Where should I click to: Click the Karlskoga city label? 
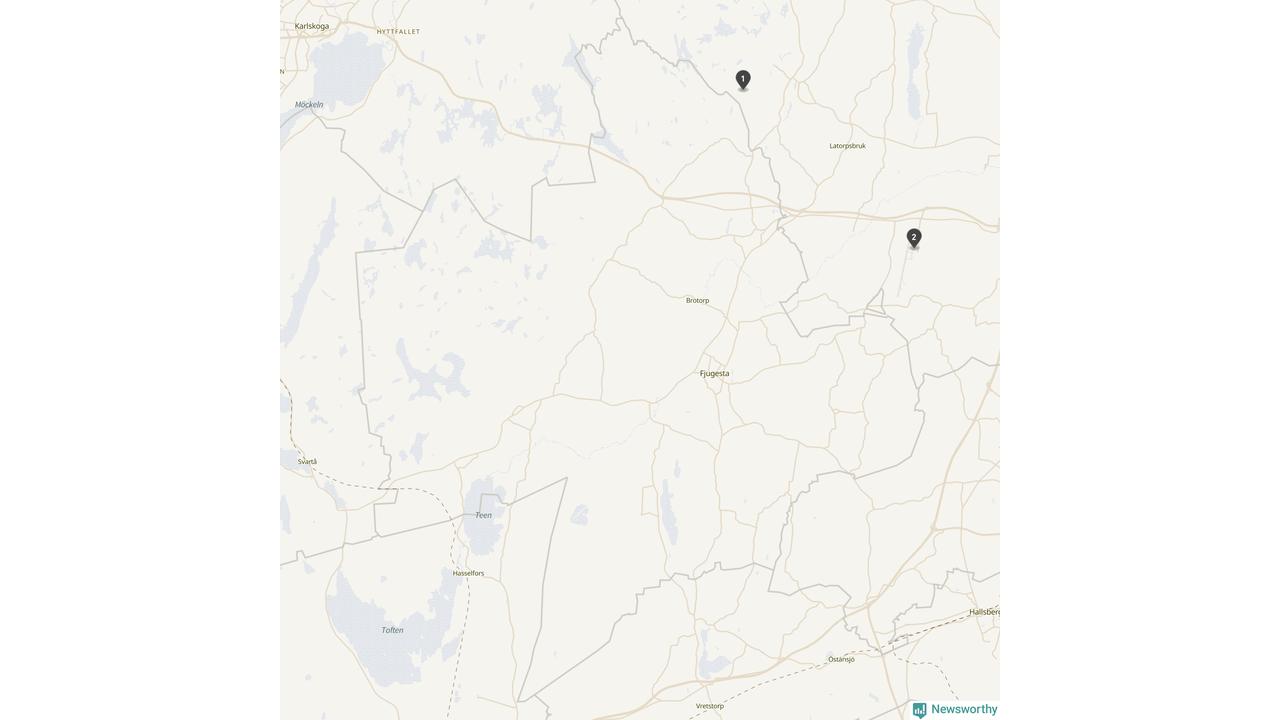312,26
